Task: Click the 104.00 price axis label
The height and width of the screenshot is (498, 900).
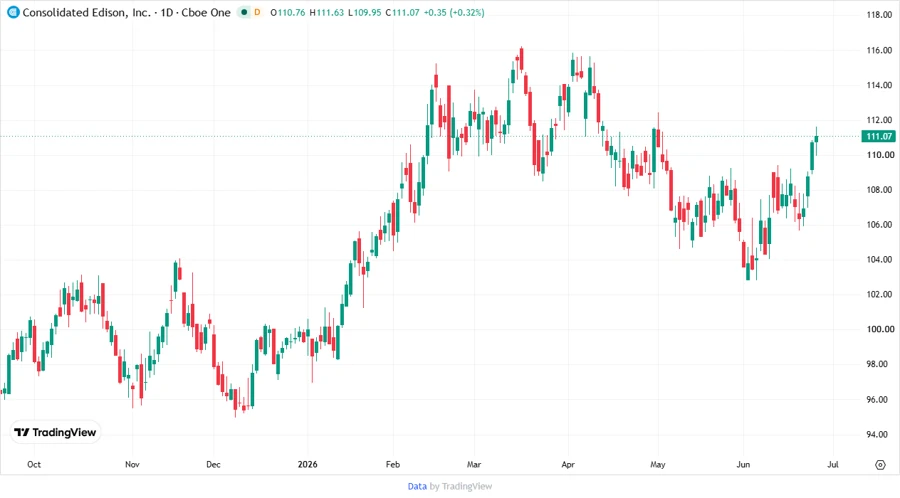Action: coord(879,259)
